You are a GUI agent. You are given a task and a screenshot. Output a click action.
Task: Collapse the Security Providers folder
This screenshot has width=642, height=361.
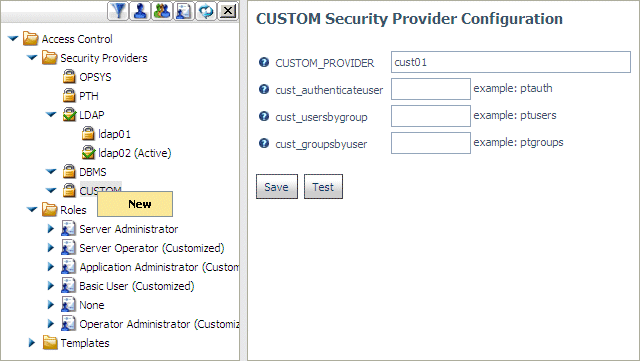coord(32,58)
